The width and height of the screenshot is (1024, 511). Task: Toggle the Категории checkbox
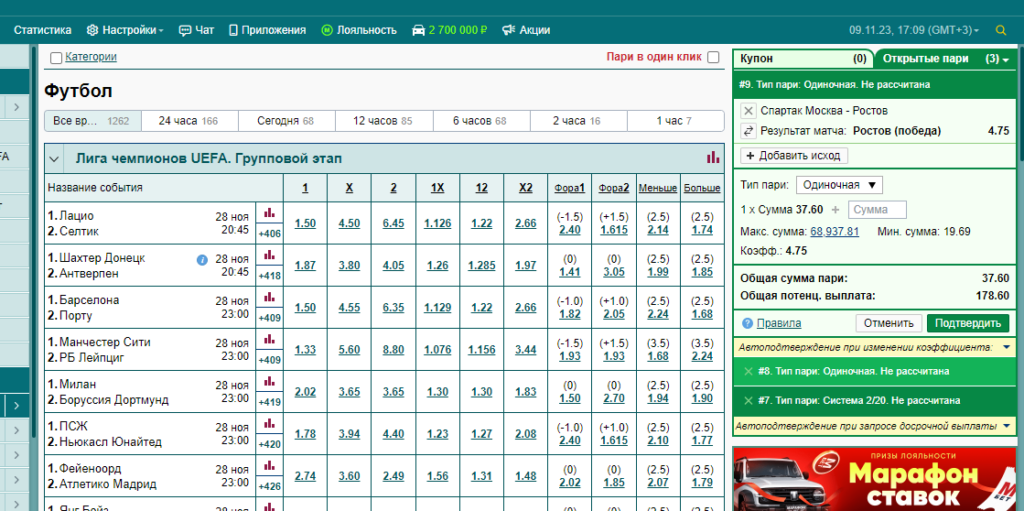pos(56,58)
